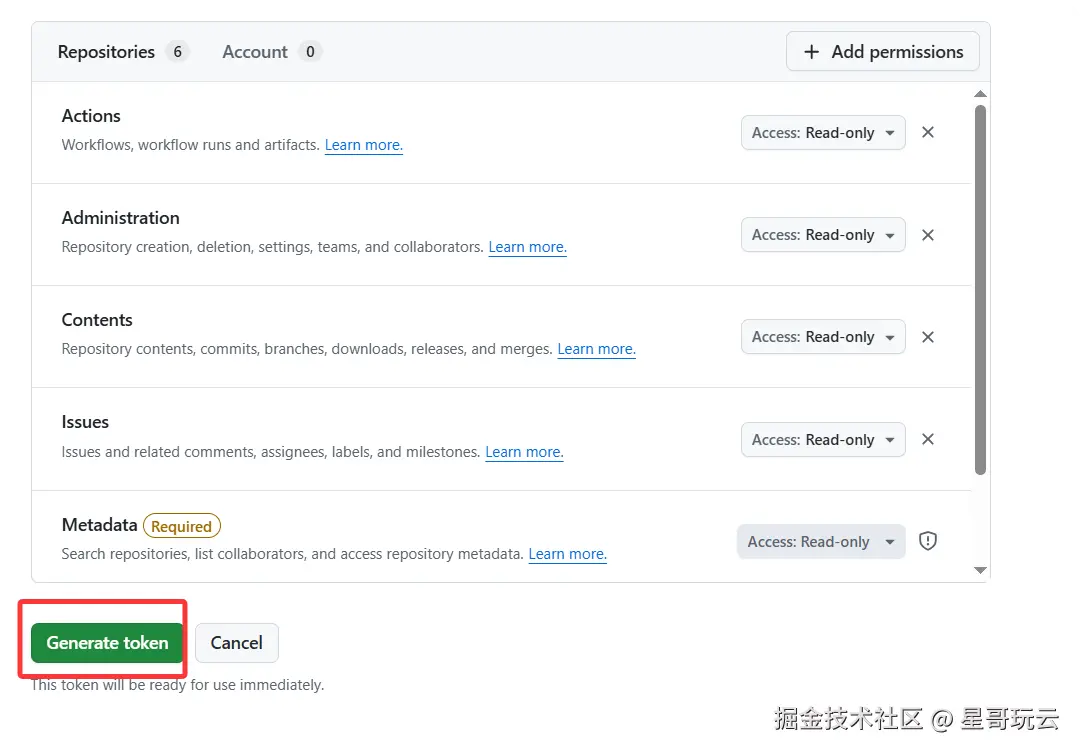Click the Issues permission heading
Viewport: 1081px width, 754px height.
(x=85, y=422)
